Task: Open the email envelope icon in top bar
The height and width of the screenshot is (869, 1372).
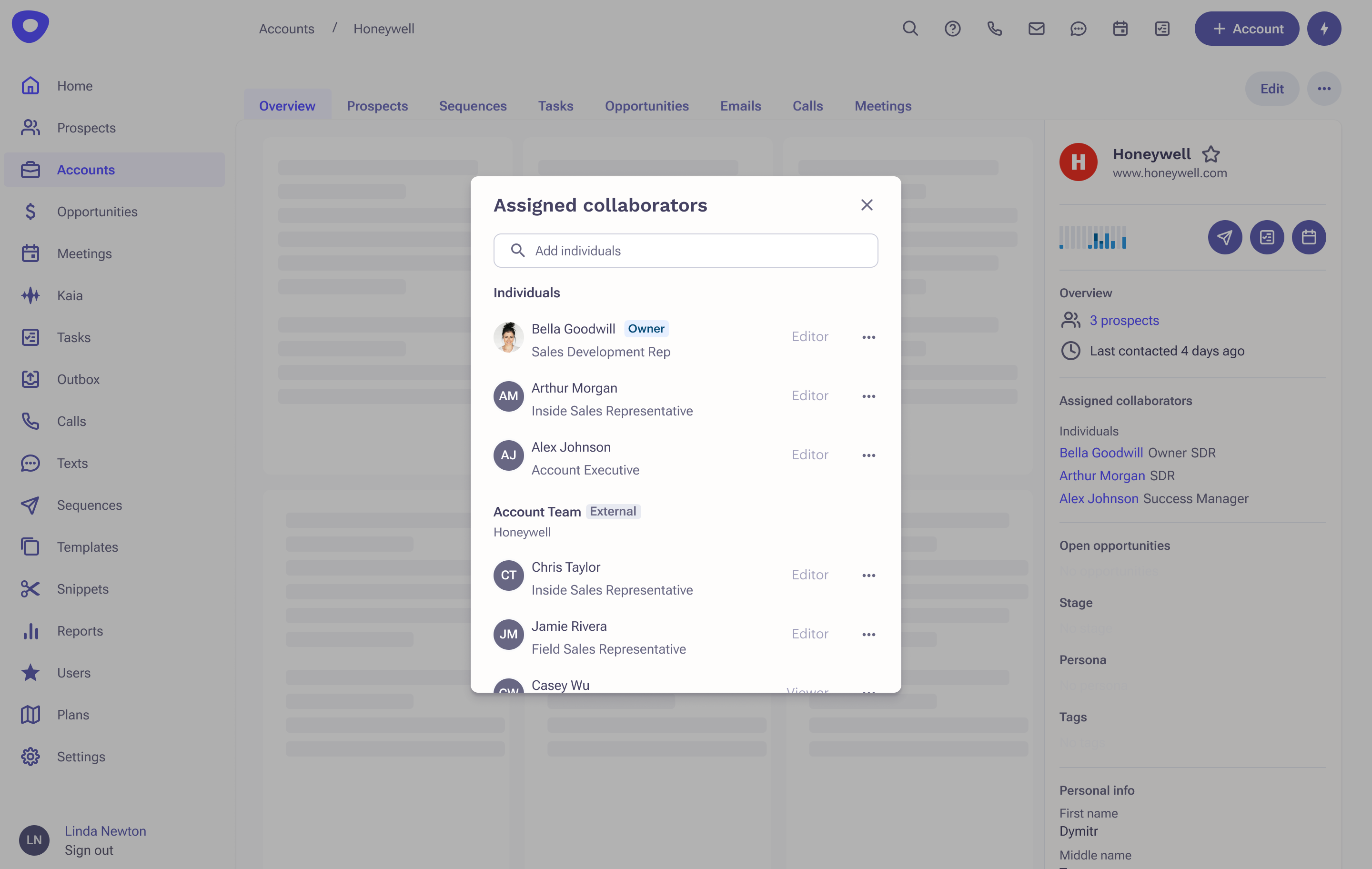Action: pyautogui.click(x=1036, y=29)
